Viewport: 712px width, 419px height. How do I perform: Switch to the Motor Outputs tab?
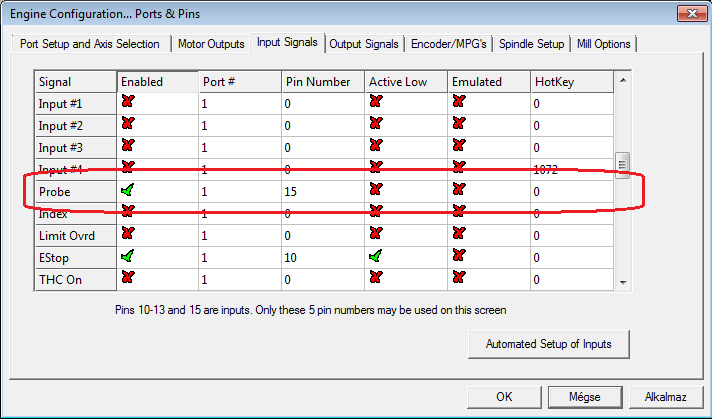[210, 44]
